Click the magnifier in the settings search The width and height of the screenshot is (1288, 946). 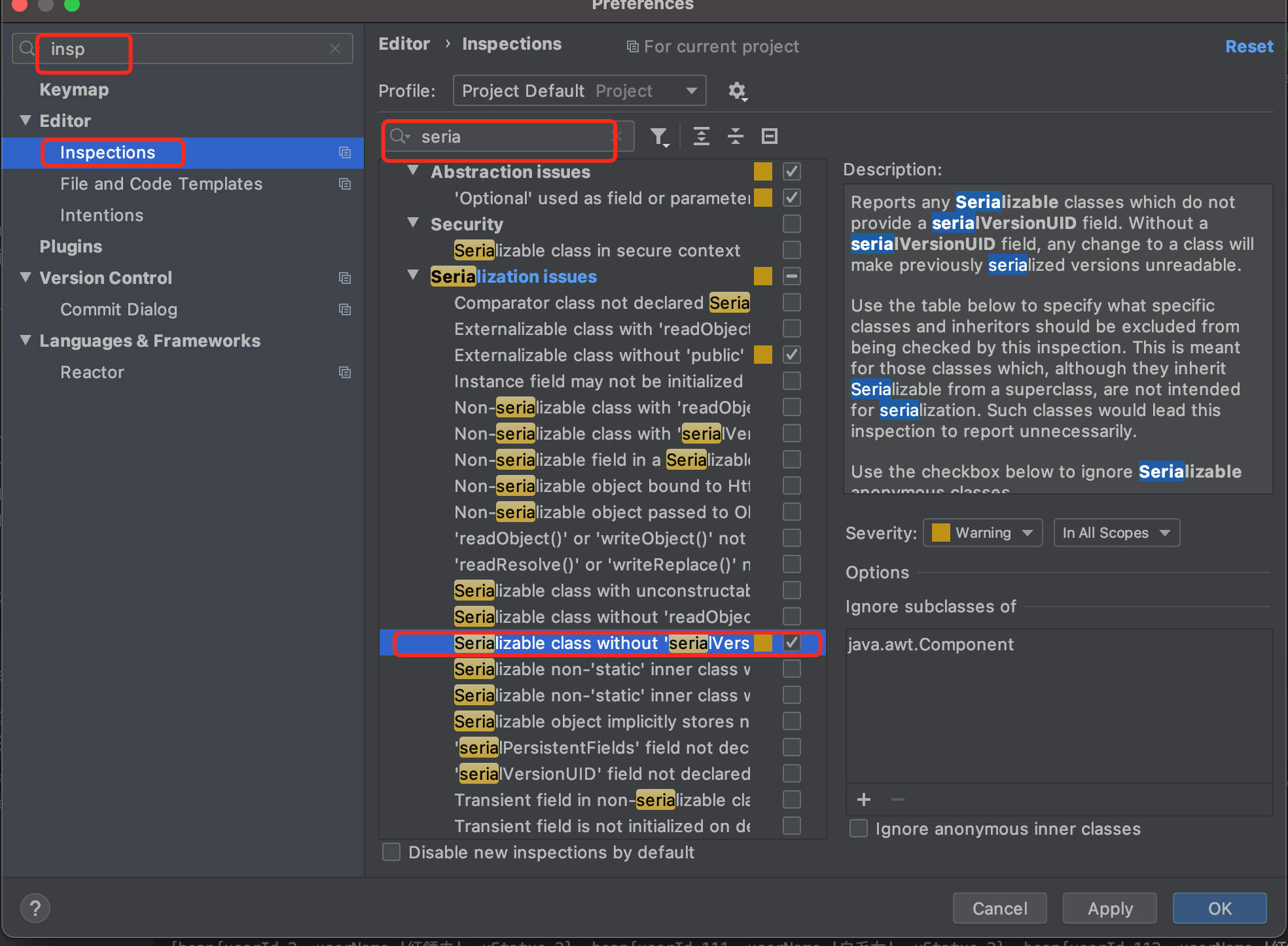tap(27, 48)
